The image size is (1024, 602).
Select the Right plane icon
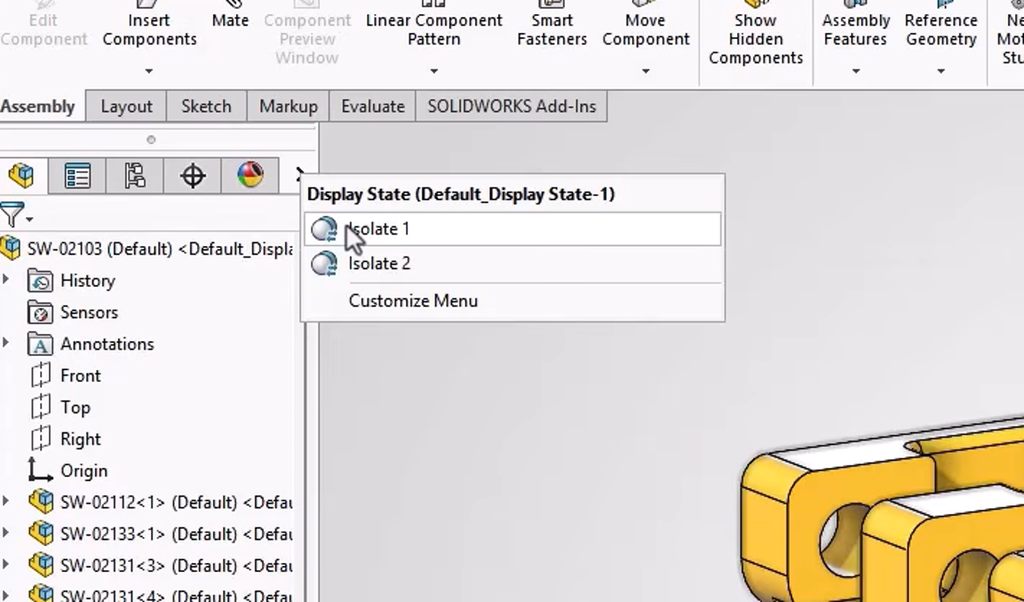tap(40, 439)
